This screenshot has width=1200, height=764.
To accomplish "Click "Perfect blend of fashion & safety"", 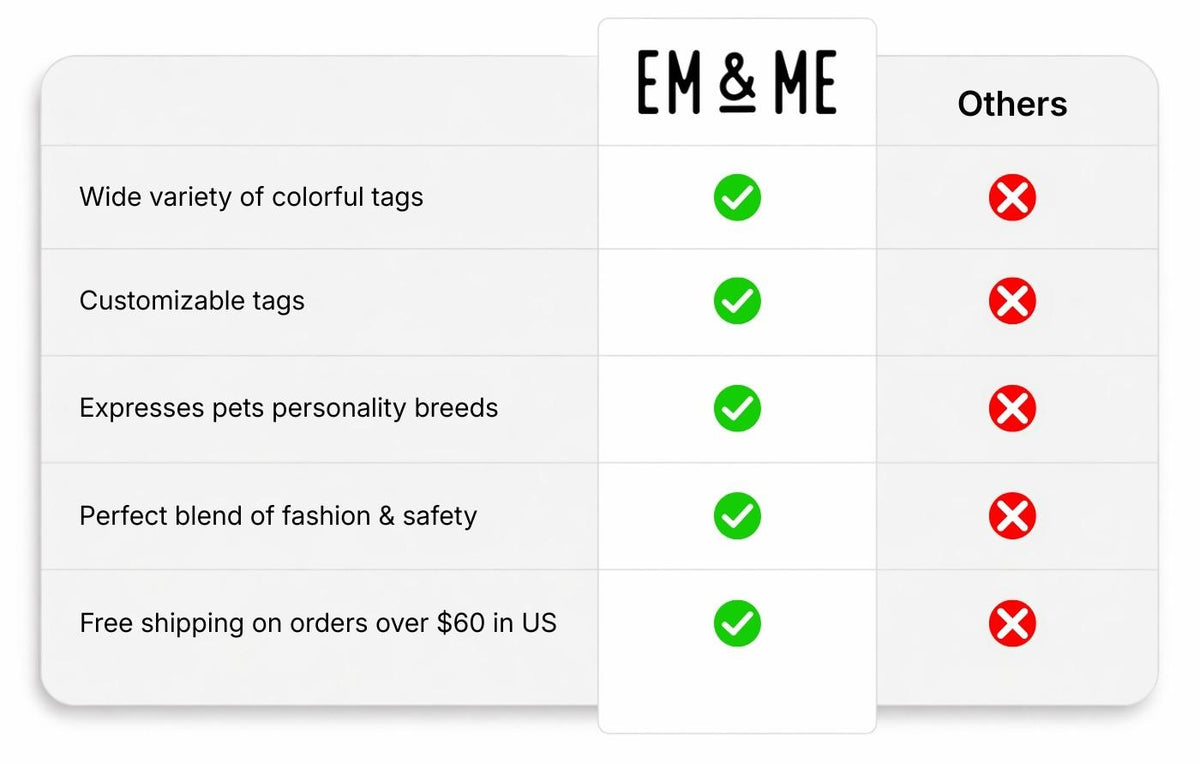I will tap(278, 516).
